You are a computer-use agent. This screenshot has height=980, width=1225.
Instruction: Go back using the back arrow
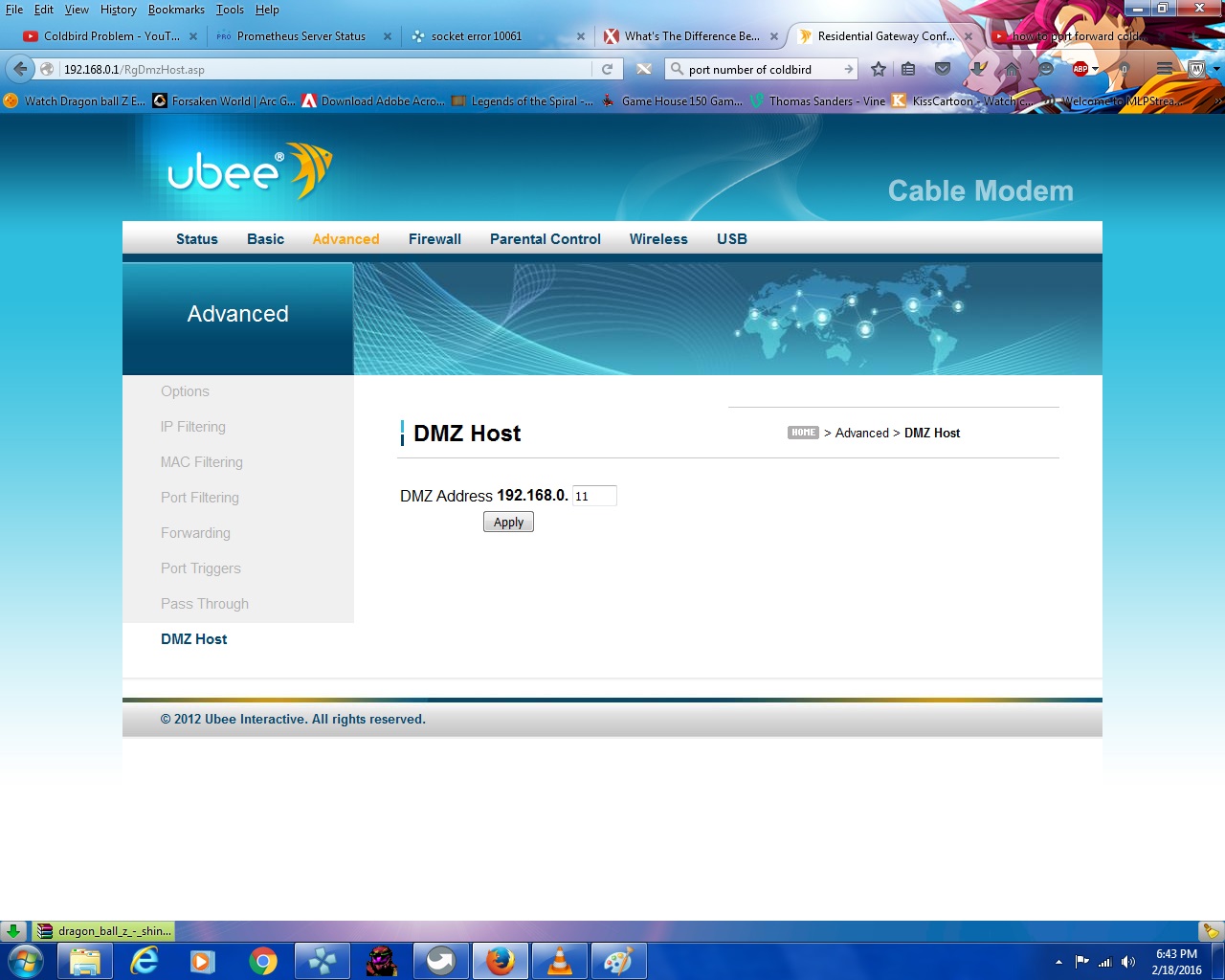(20, 69)
